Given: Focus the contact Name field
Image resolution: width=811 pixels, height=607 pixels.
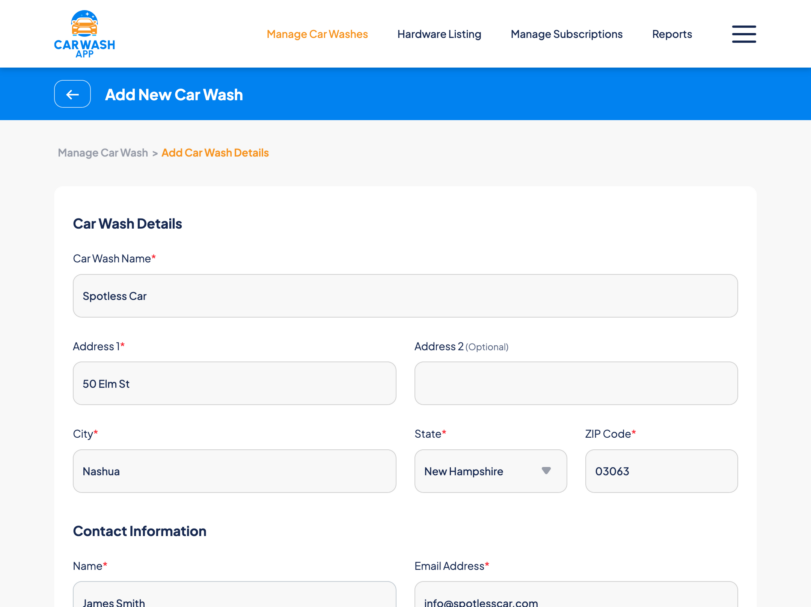Looking at the screenshot, I should (234, 597).
